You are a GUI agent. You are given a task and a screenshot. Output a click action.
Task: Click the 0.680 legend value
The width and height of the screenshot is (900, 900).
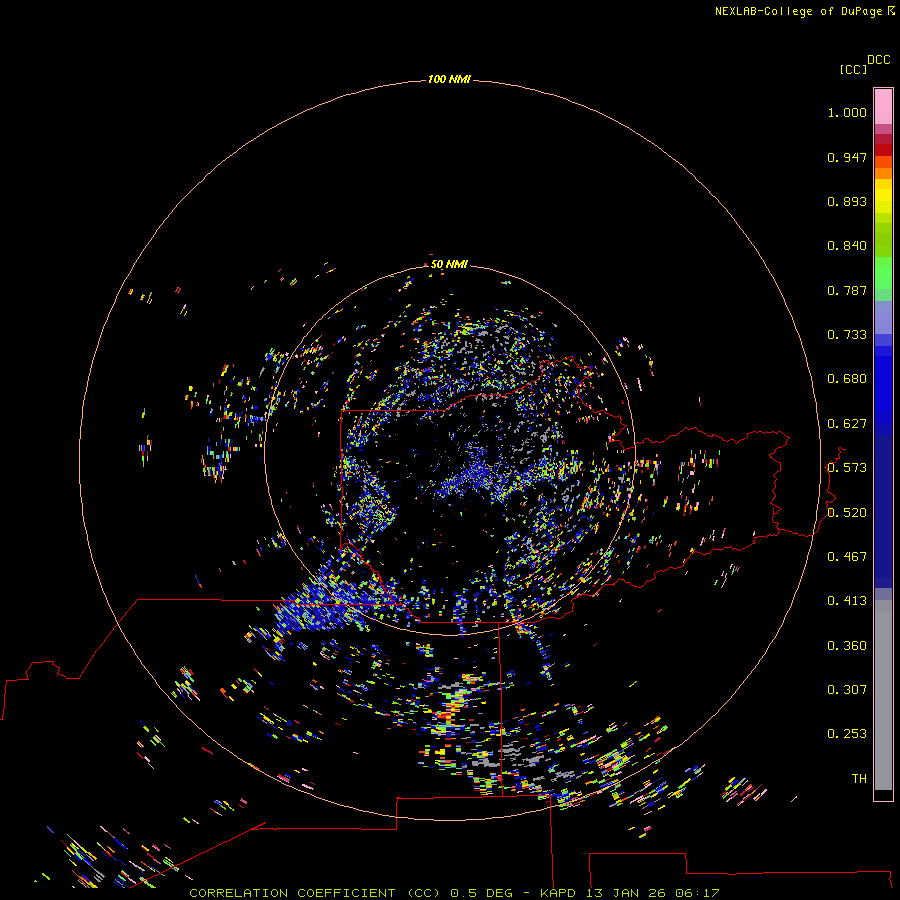tap(847, 379)
